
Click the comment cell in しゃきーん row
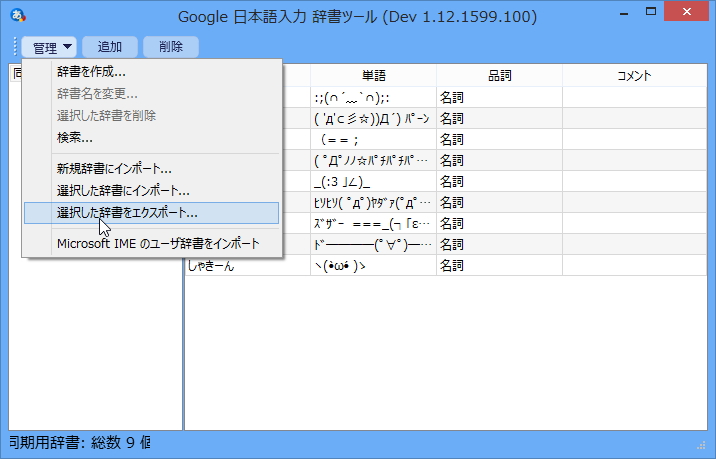coord(635,265)
